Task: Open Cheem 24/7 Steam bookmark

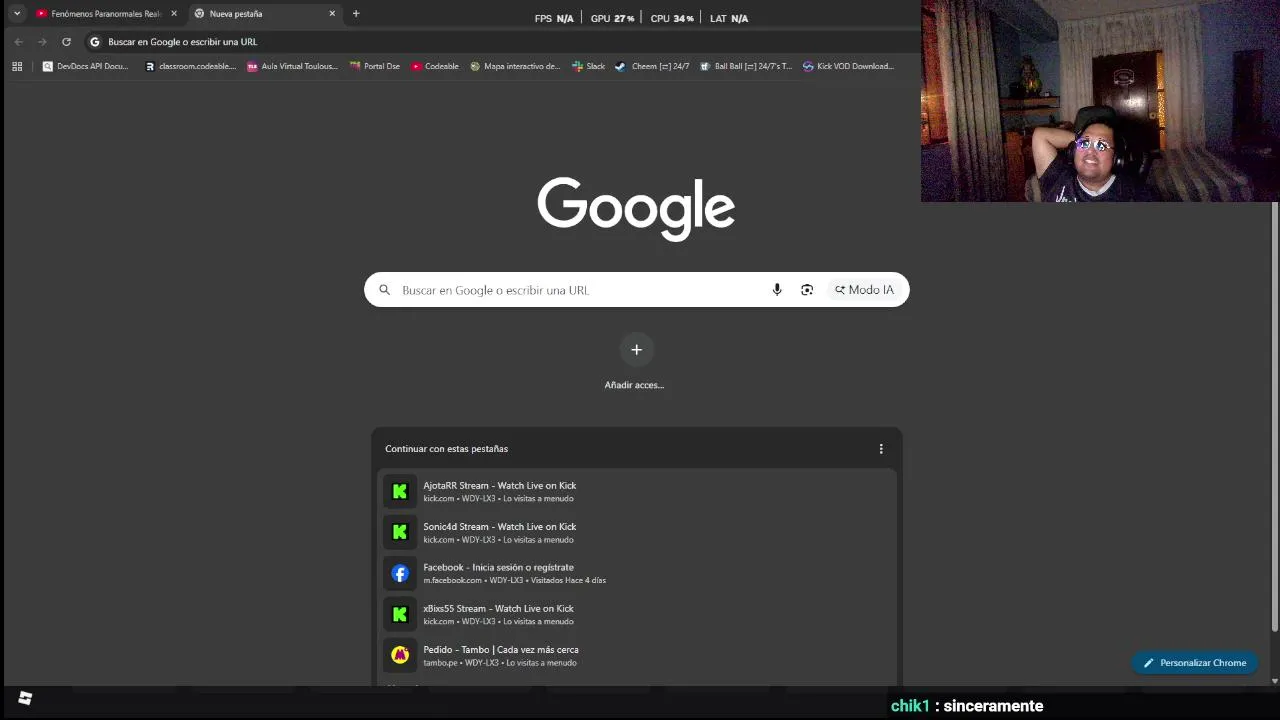Action: tap(652, 66)
